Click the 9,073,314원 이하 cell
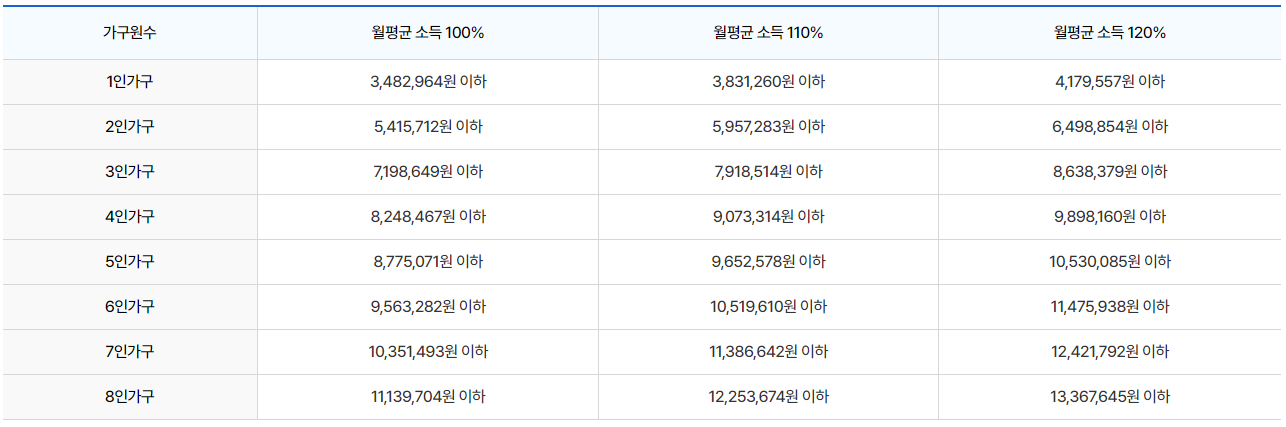 pyautogui.click(x=768, y=217)
